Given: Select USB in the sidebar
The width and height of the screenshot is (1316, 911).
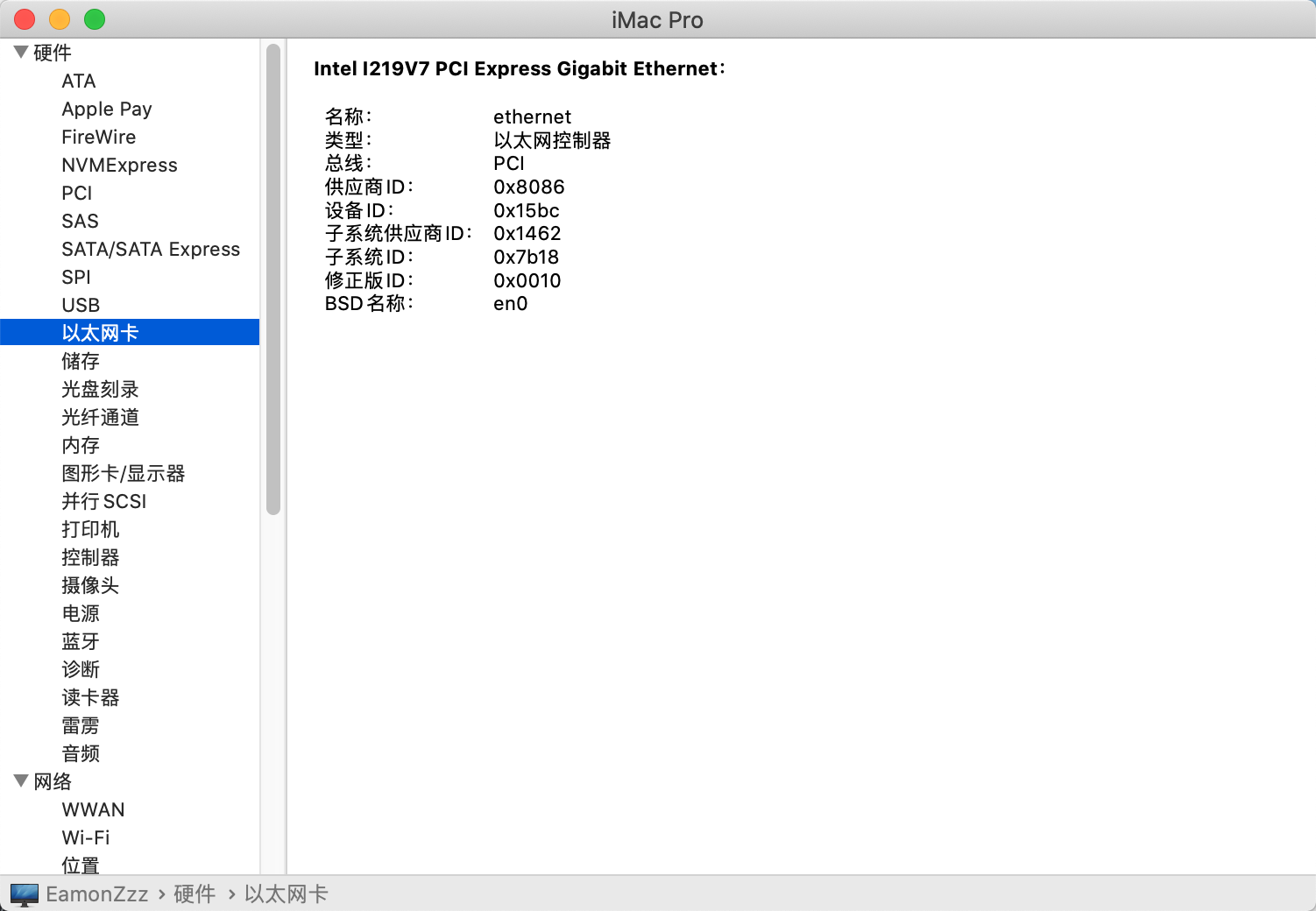Looking at the screenshot, I should tap(81, 305).
